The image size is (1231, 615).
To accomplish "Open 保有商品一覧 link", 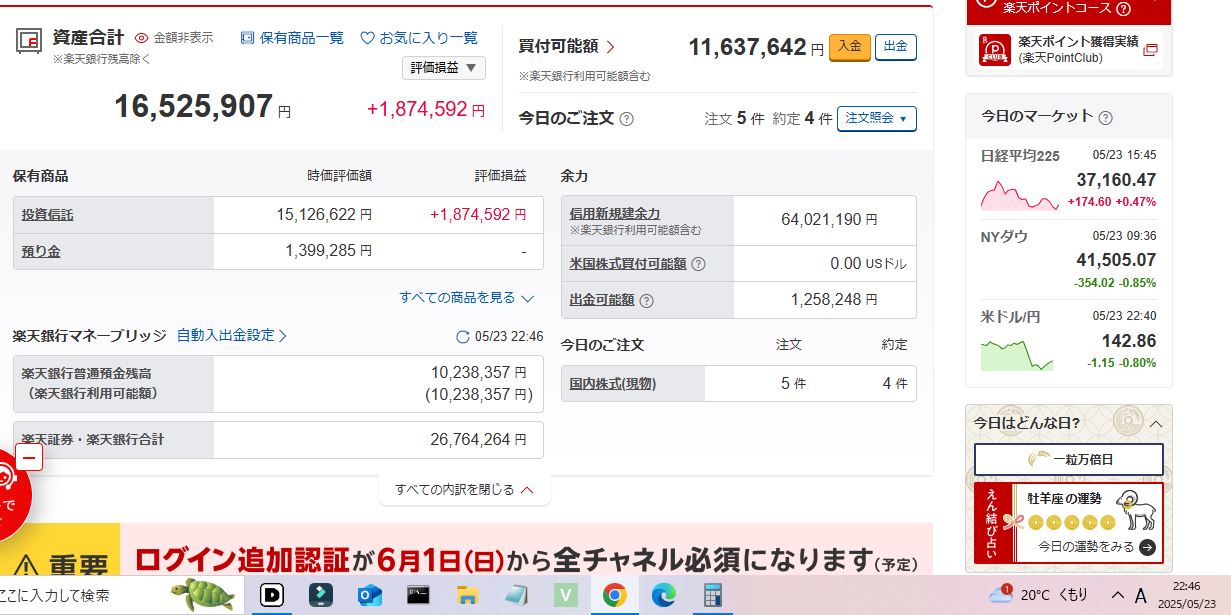I will pyautogui.click(x=292, y=38).
